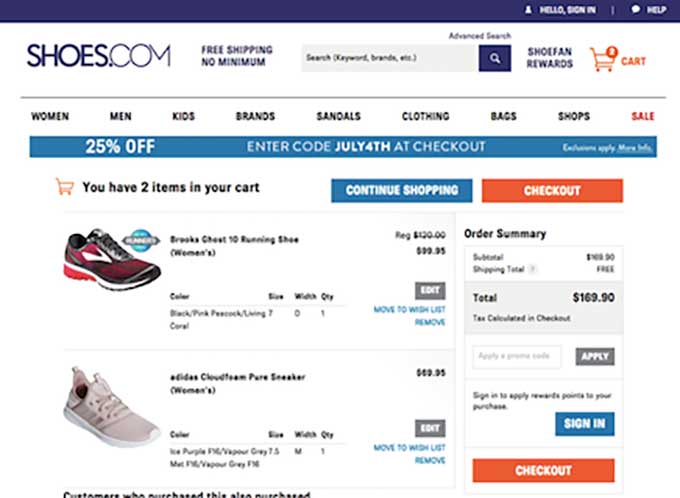Click the Continue Shopping button
Image resolution: width=680 pixels, height=498 pixels.
pos(402,190)
